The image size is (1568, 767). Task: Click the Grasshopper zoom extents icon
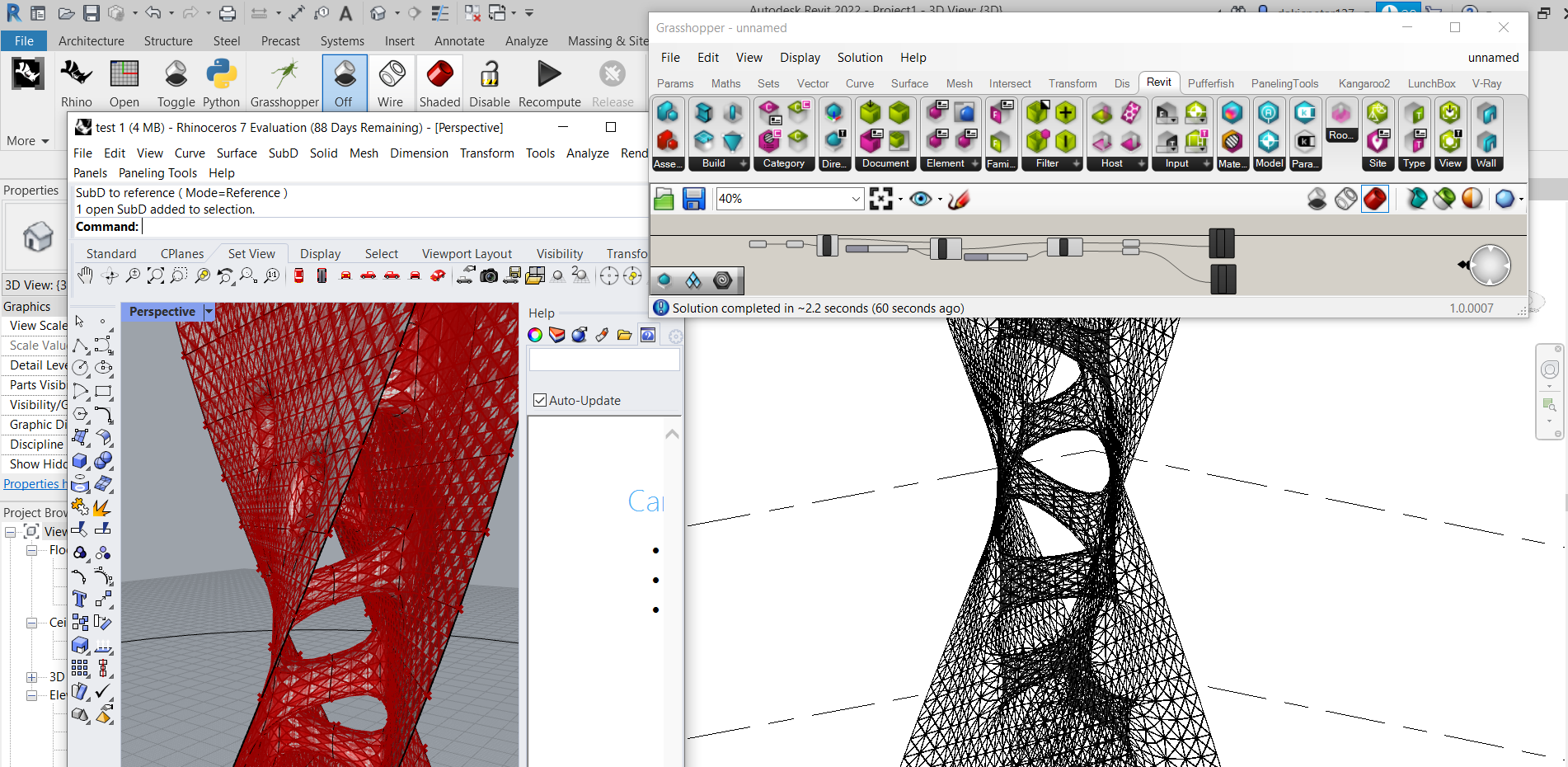pos(881,199)
